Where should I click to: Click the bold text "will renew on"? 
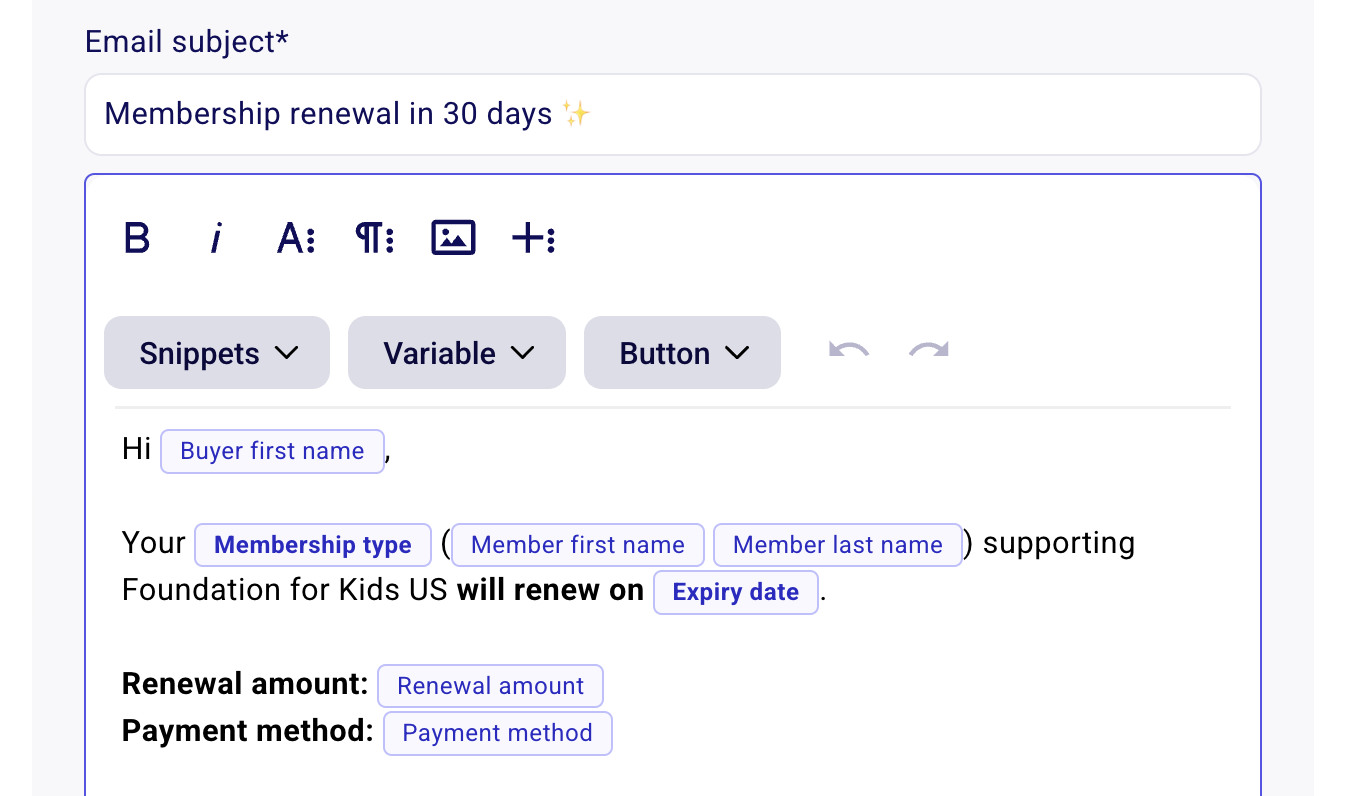[x=550, y=590]
